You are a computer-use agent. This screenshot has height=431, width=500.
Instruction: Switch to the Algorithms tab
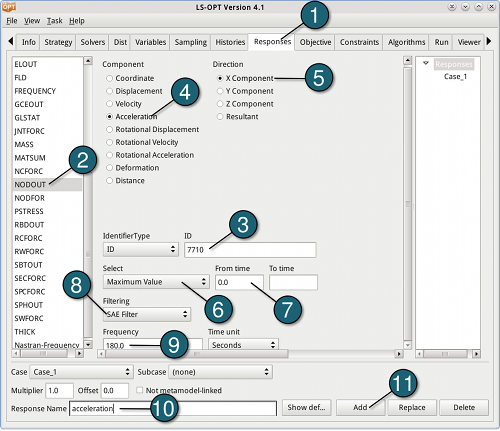(x=406, y=42)
